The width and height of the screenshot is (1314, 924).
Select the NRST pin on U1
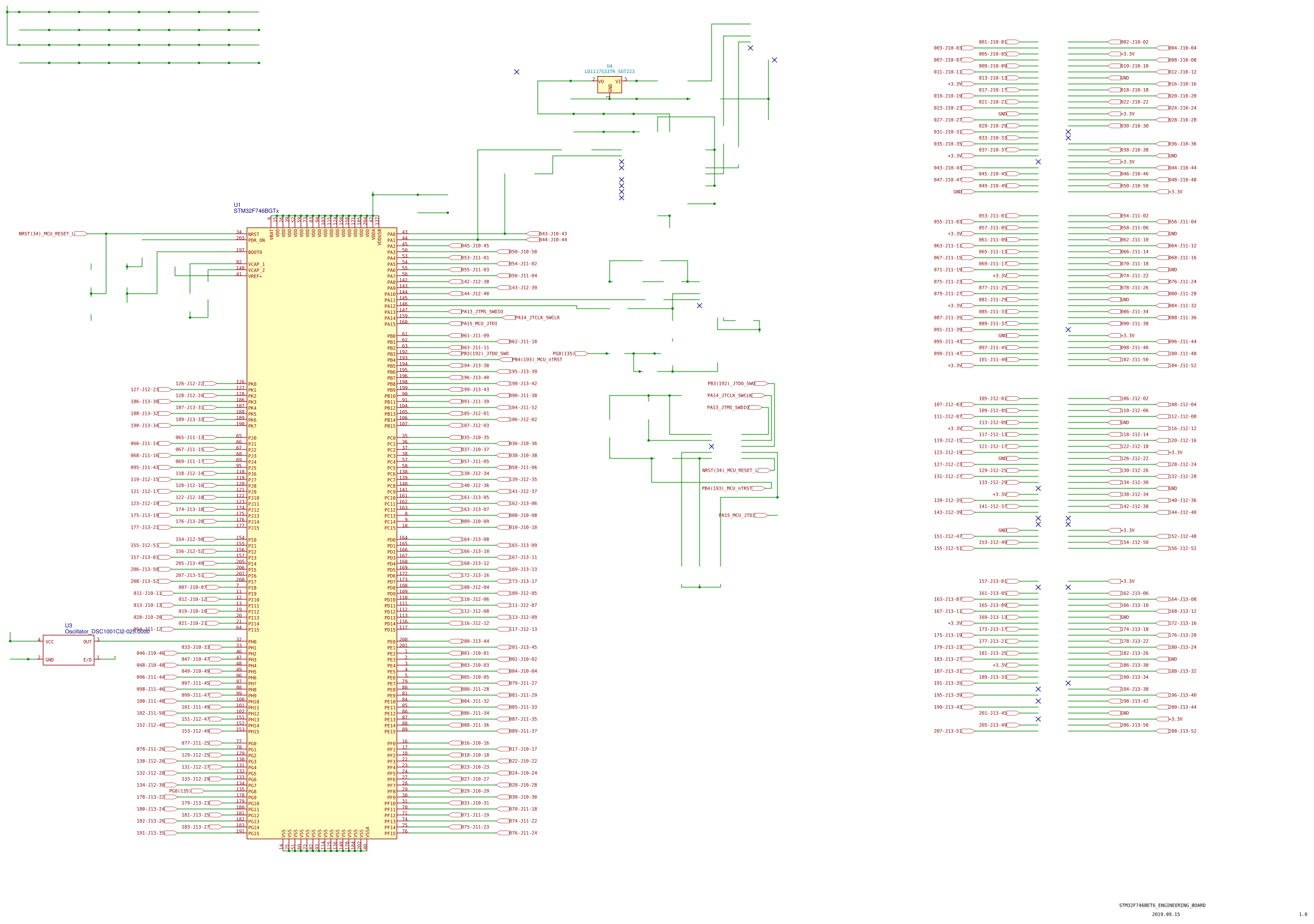click(254, 234)
